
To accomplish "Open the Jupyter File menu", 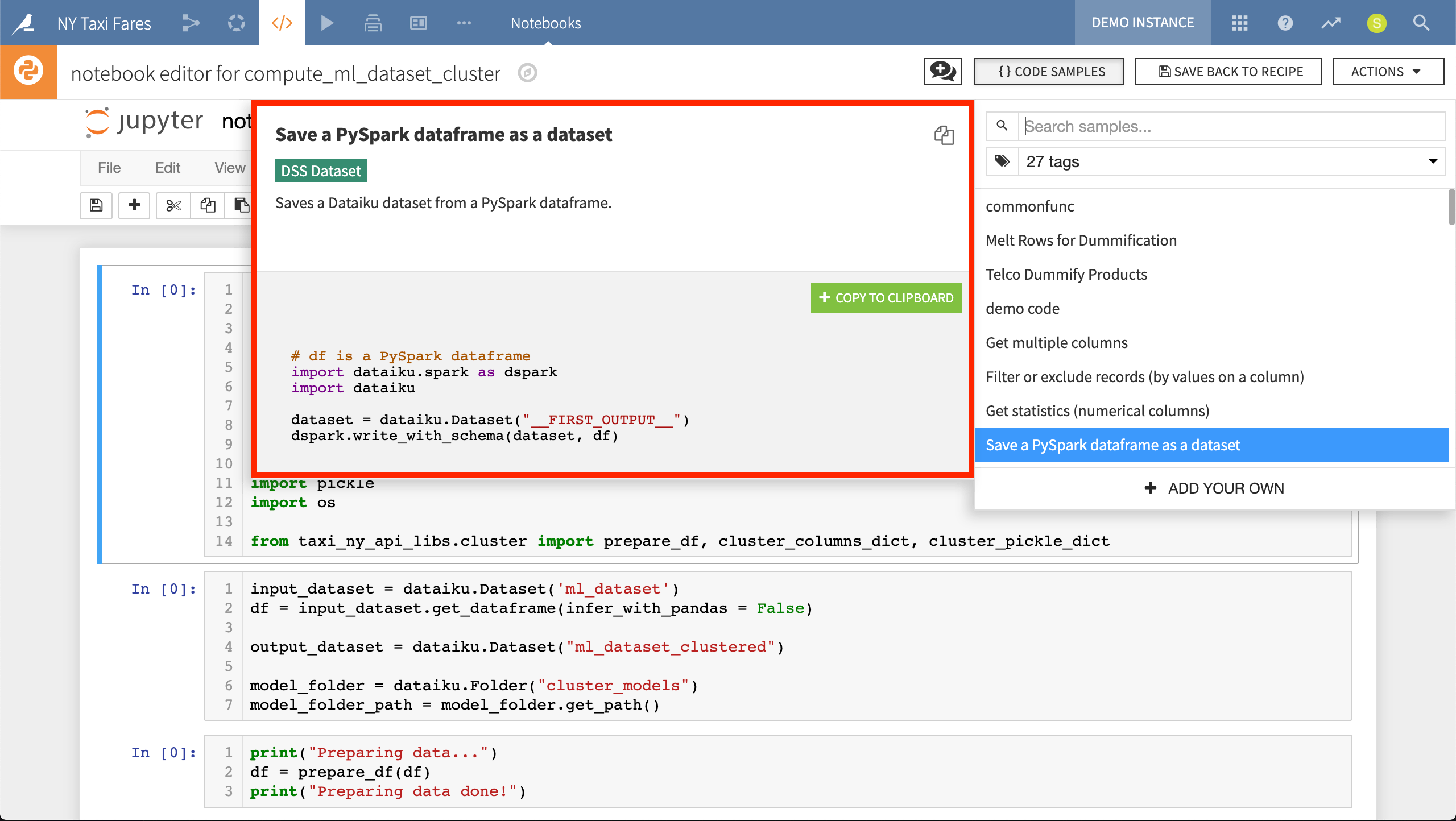I will click(x=109, y=168).
